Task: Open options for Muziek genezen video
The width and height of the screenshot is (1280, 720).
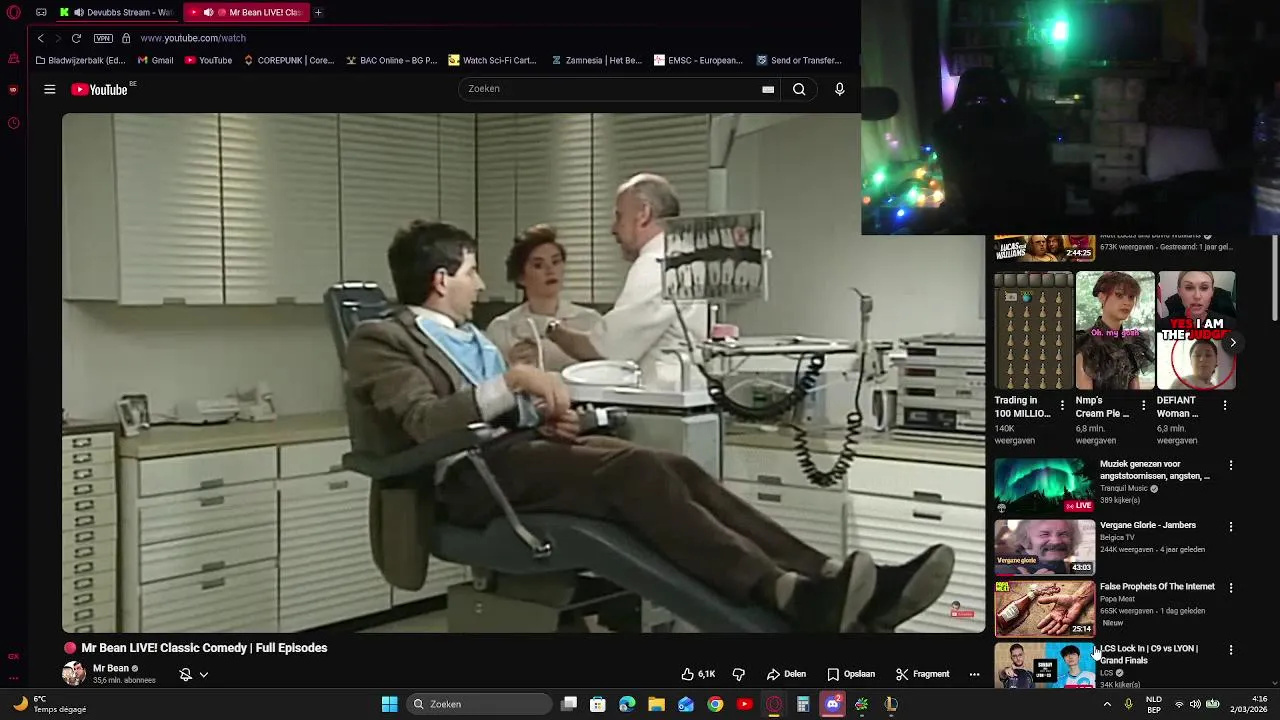Action: (1231, 465)
